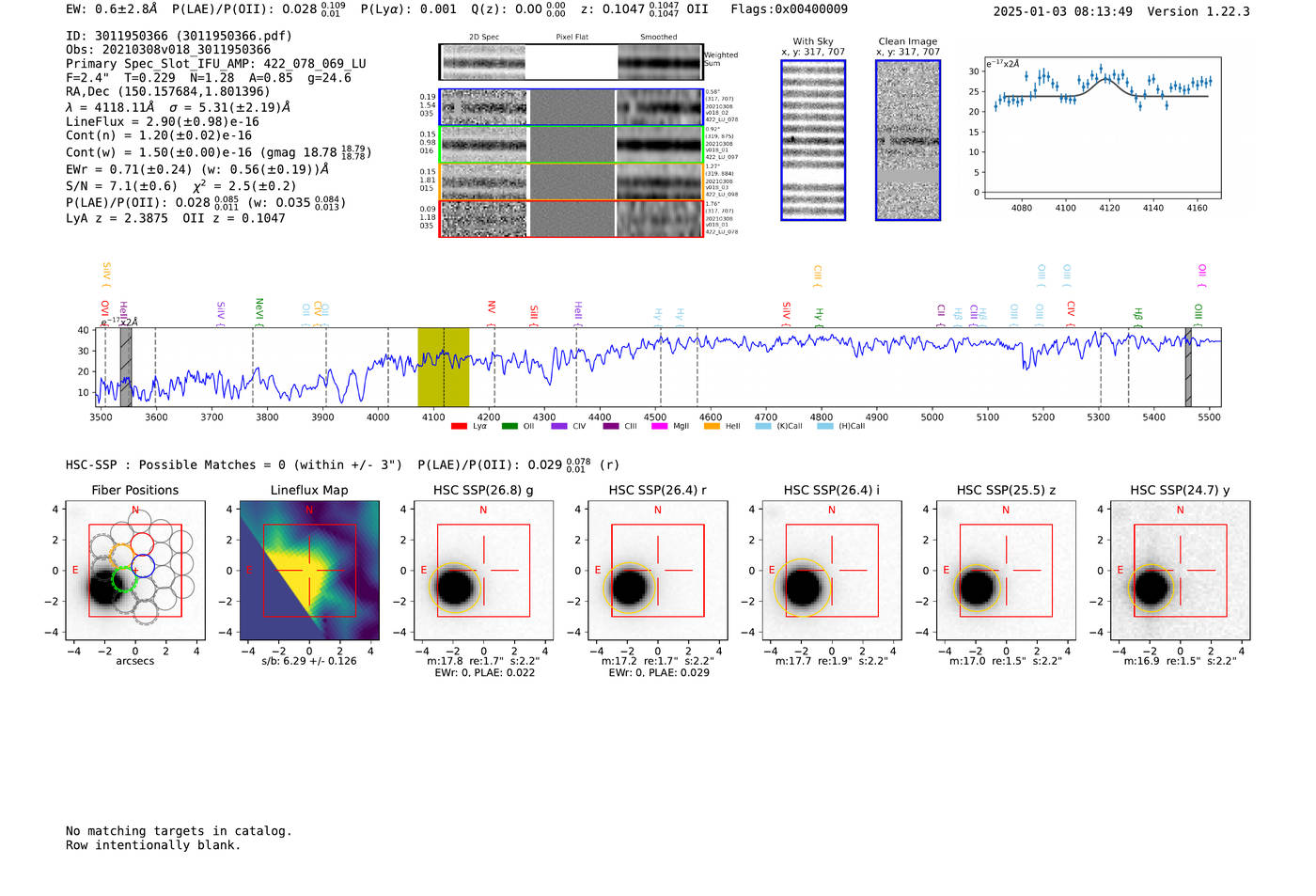This screenshot has width=1316, height=896.
Task: Click the OII green legend swatch
Action: coord(509,426)
